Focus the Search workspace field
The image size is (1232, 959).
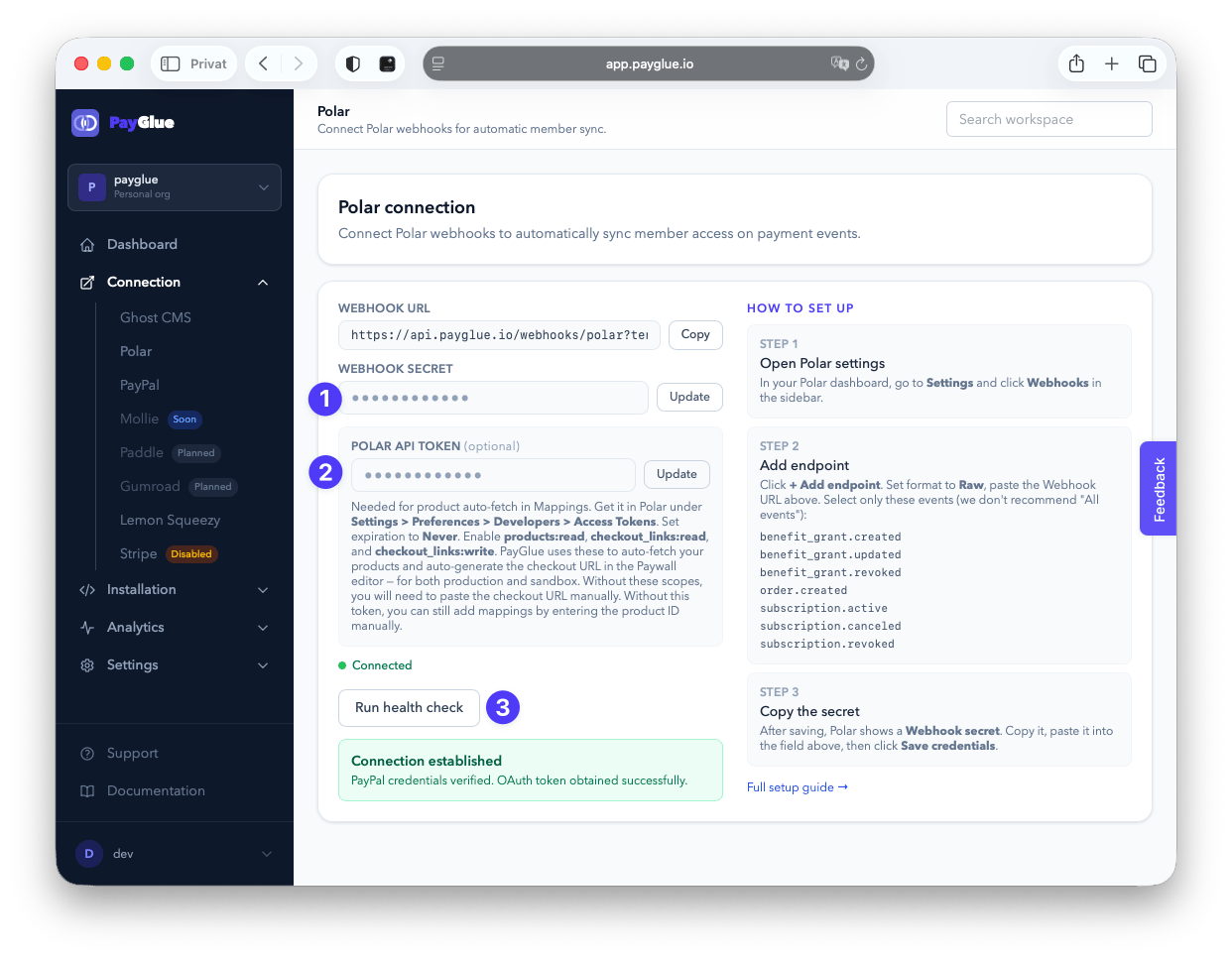1049,119
